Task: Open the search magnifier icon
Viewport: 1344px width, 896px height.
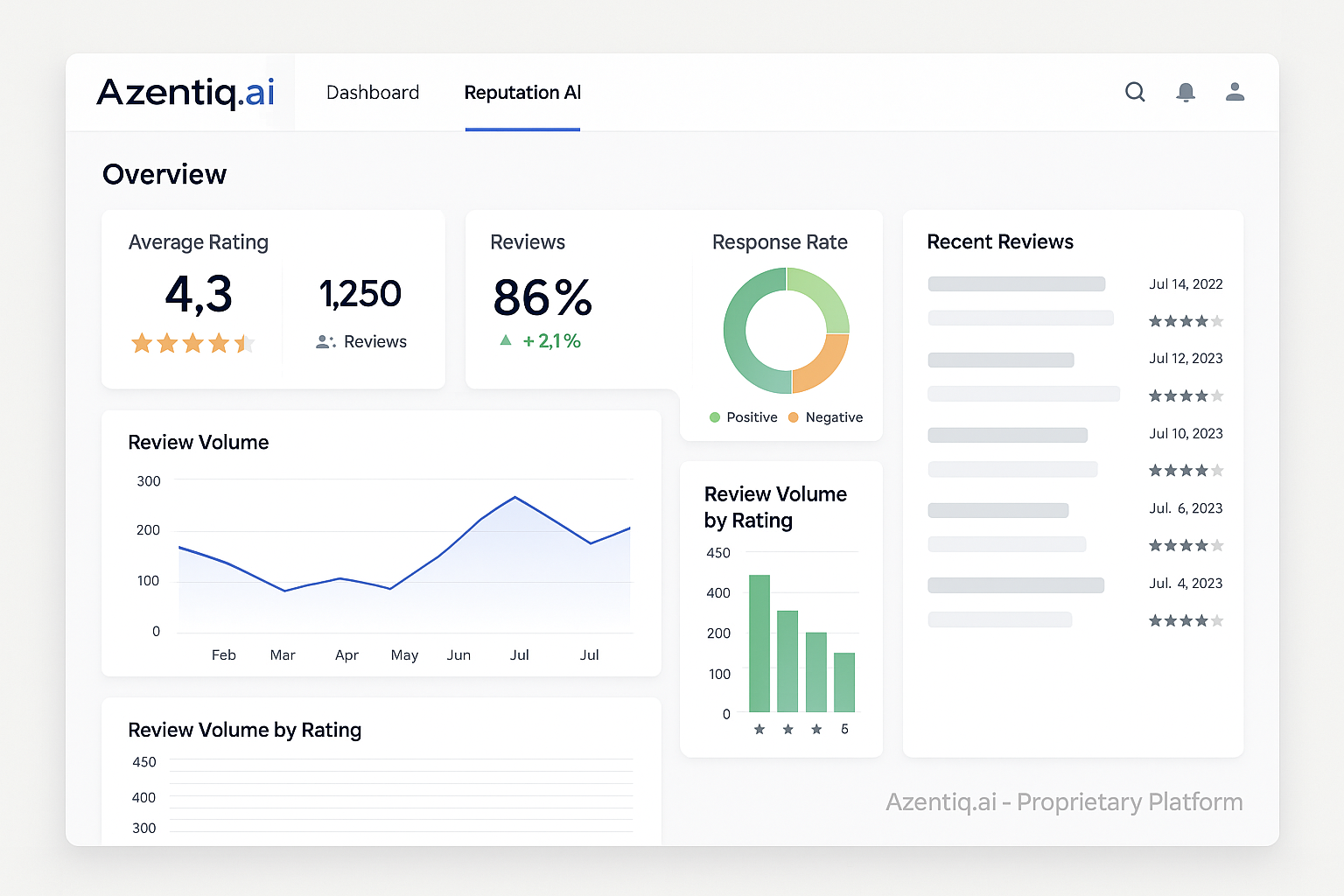Action: coord(1135,92)
